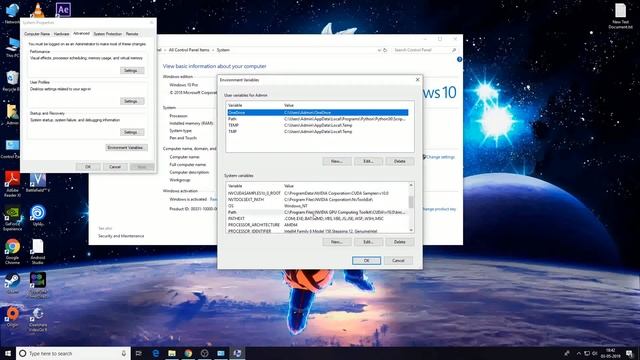This screenshot has height=360, width=640.
Task: Open the GeForce Experience desktop shortcut
Action: point(12,218)
